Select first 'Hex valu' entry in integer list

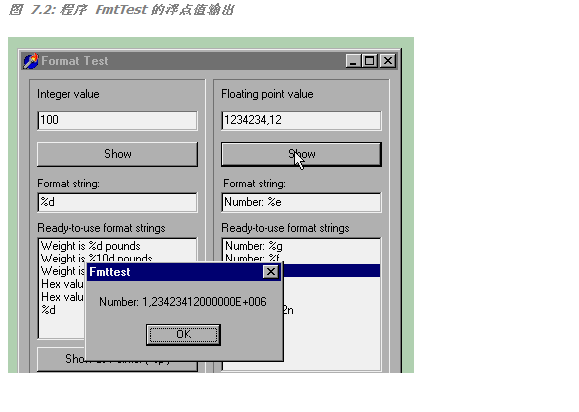pyautogui.click(x=62, y=284)
